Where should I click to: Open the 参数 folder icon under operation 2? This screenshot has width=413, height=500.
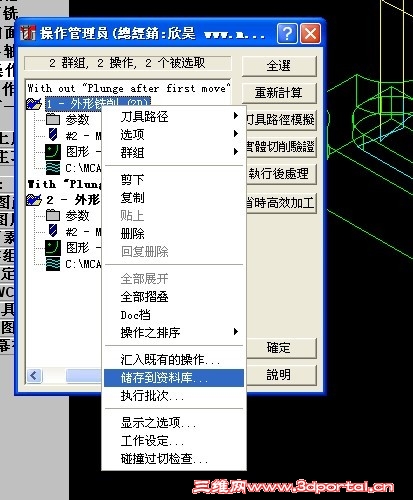pyautogui.click(x=53, y=215)
